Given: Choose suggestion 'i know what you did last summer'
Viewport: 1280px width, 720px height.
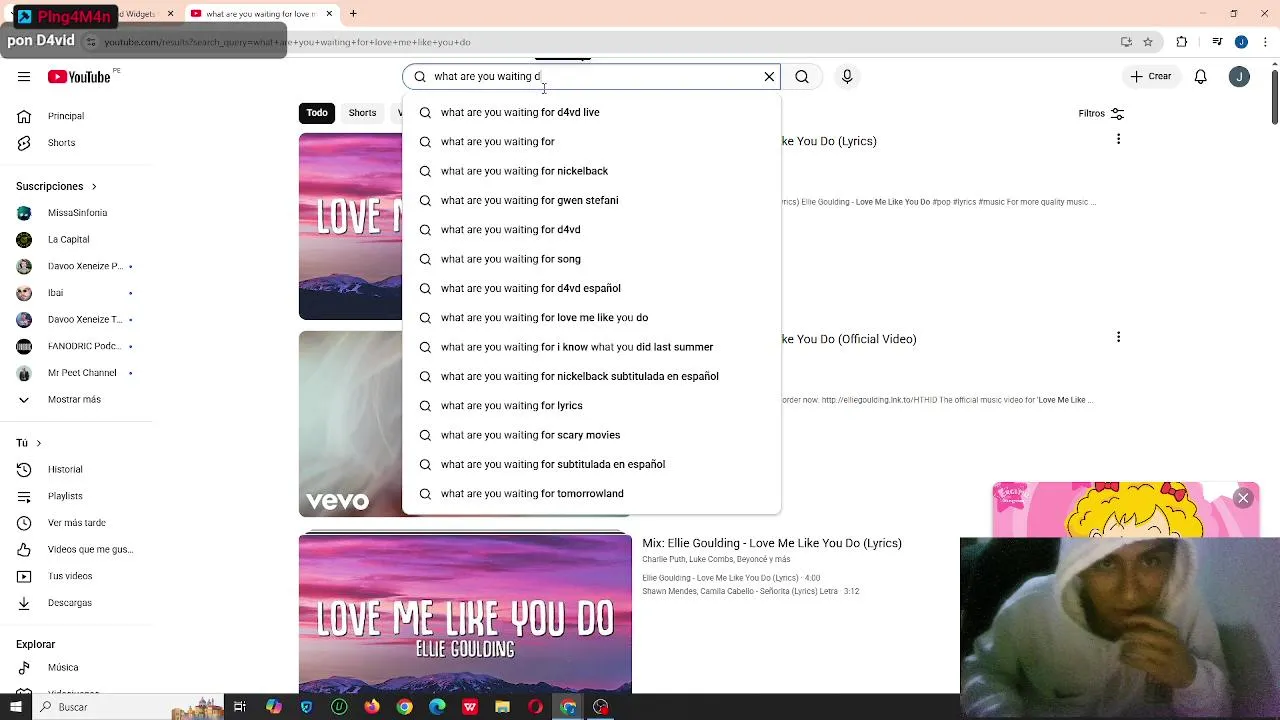Looking at the screenshot, I should click(x=591, y=347).
